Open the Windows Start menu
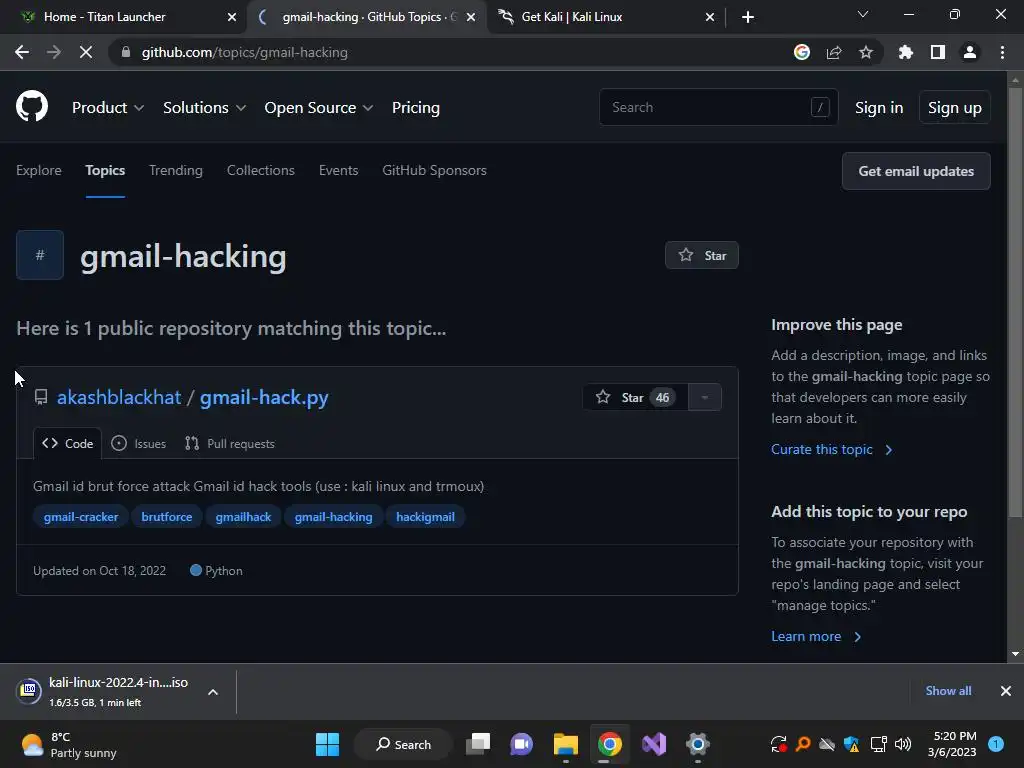1024x768 pixels. click(x=327, y=744)
